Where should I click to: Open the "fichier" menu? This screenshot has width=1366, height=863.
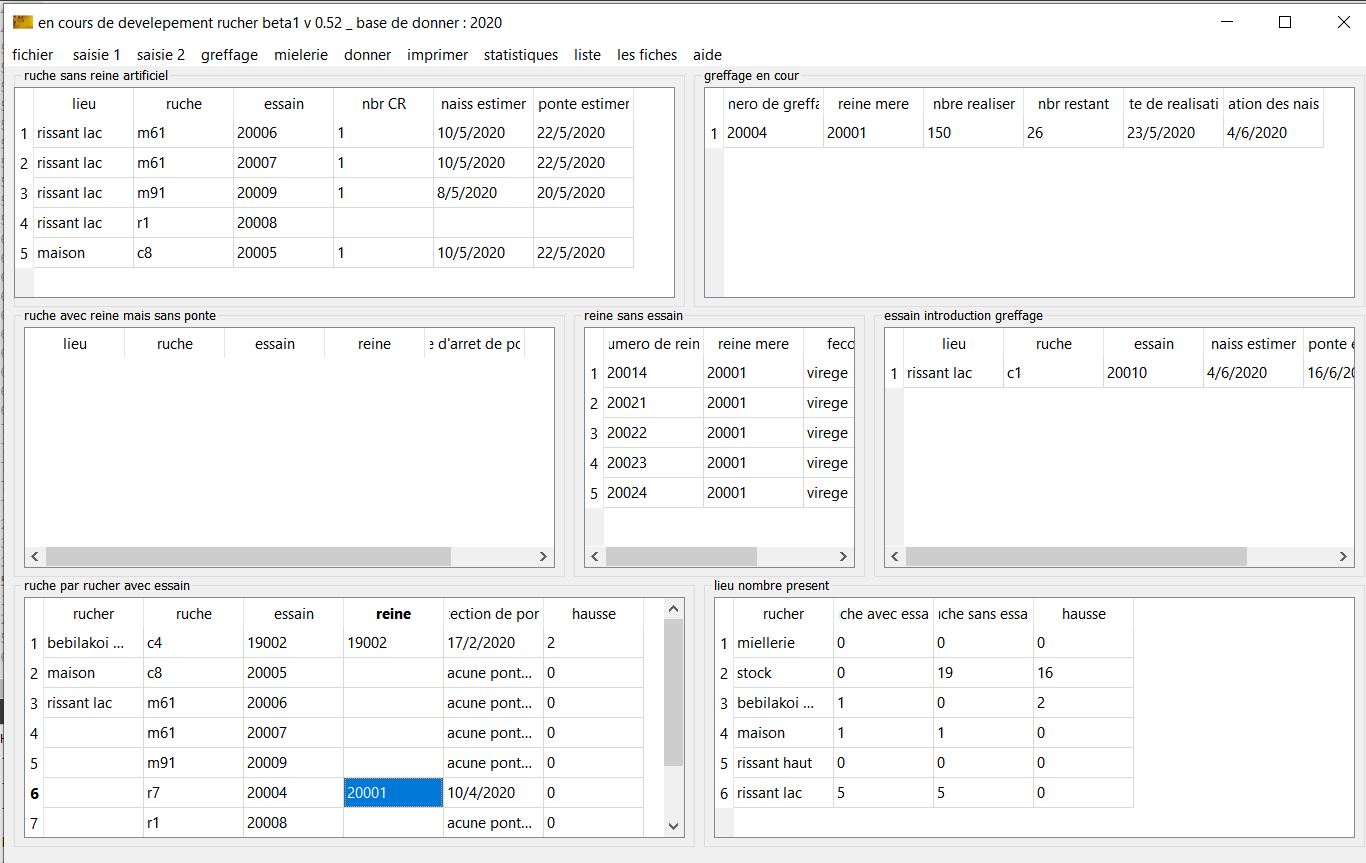tap(33, 55)
